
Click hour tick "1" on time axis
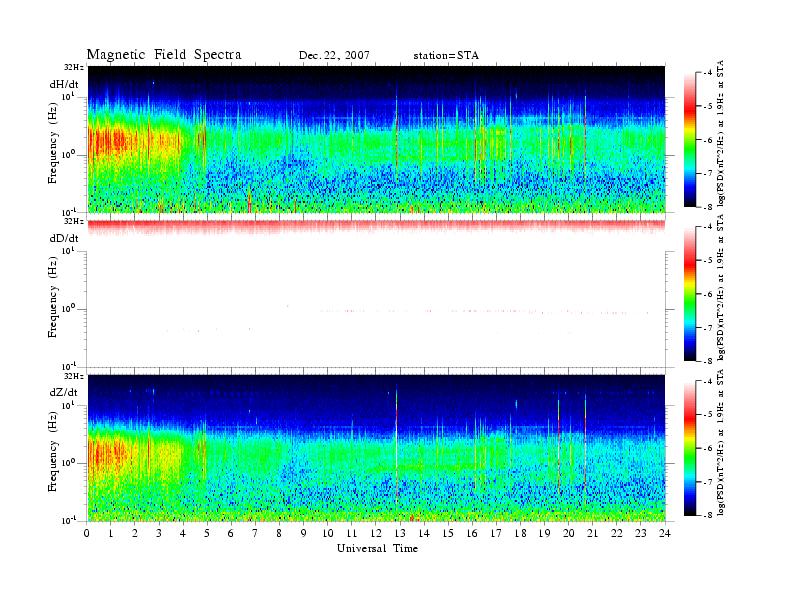[x=111, y=533]
